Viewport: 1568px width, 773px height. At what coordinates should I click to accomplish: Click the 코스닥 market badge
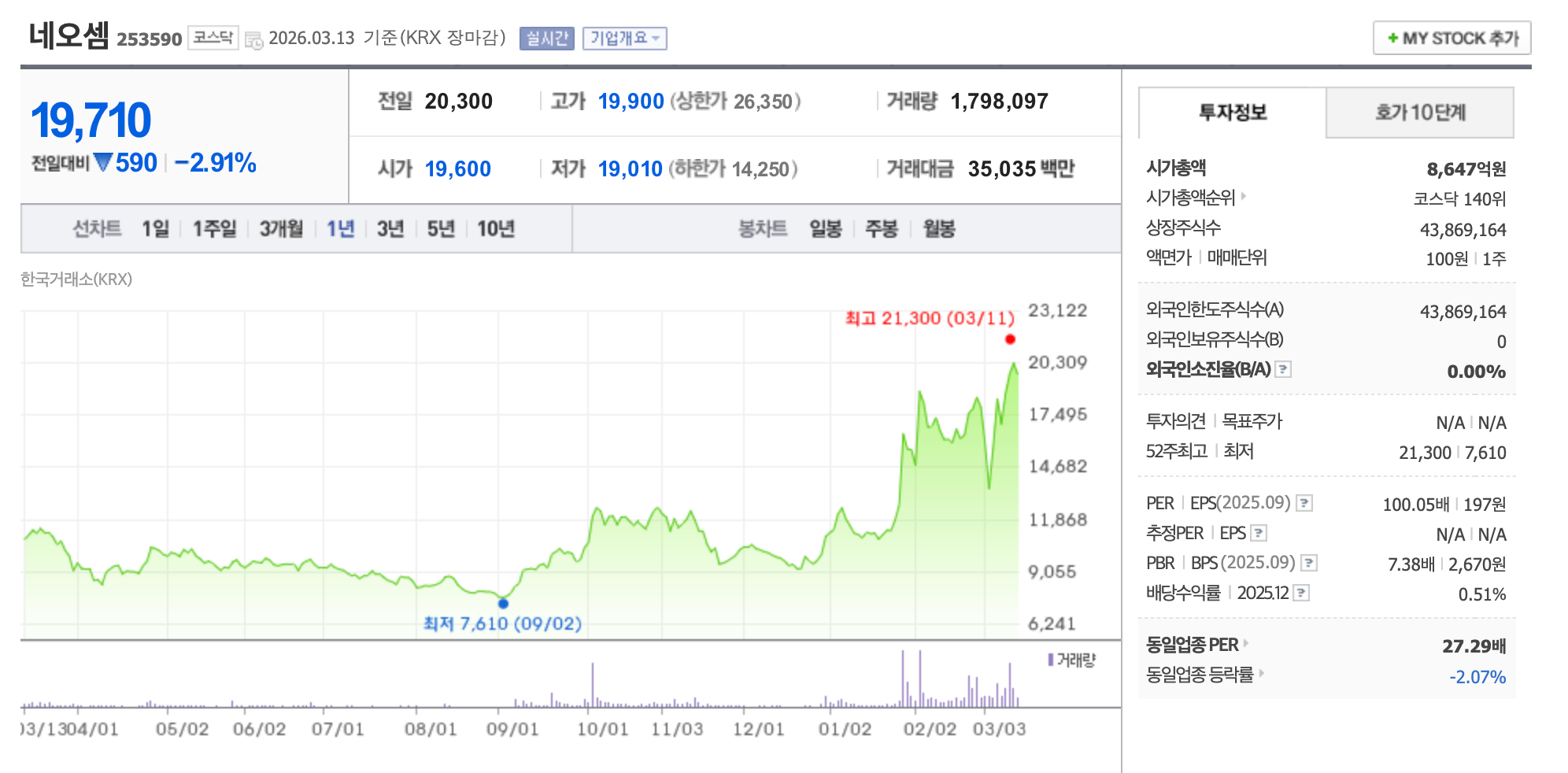[213, 37]
